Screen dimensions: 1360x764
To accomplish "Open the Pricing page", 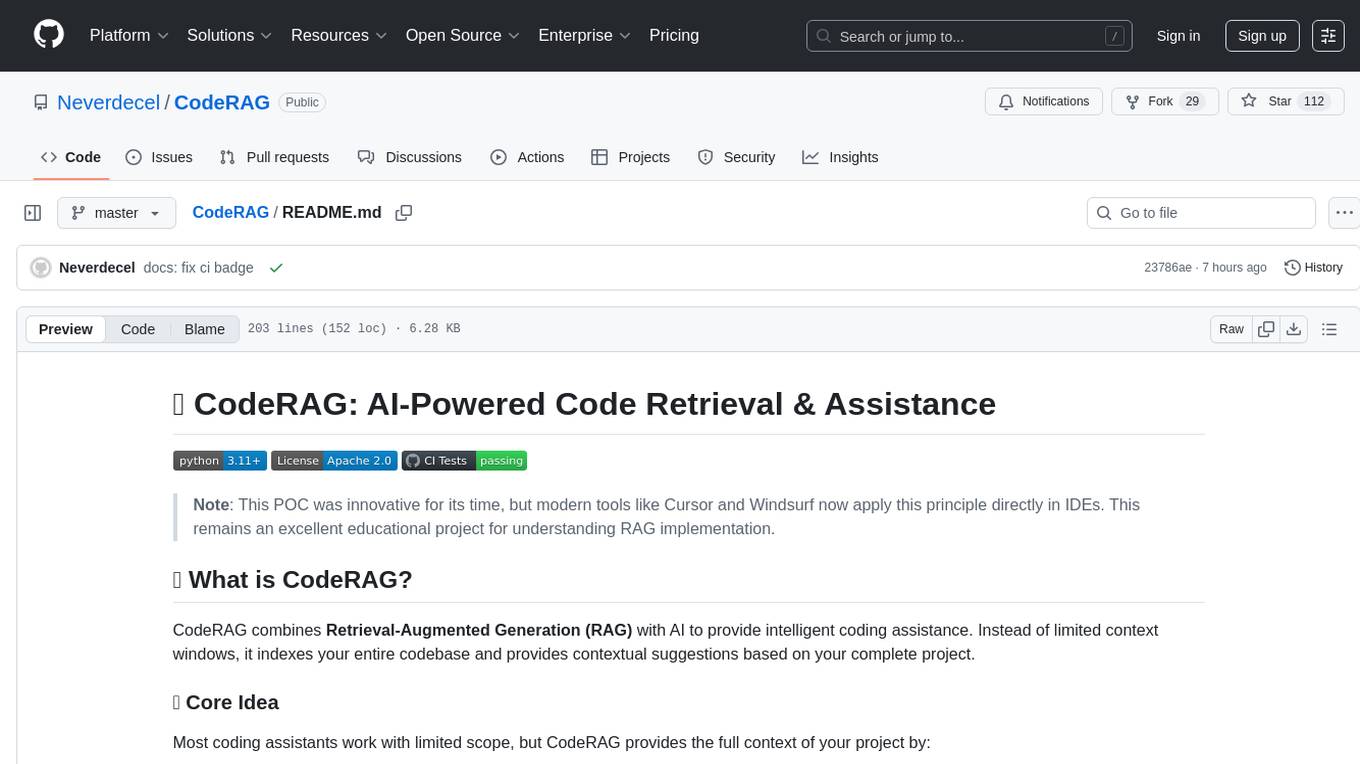I will [x=674, y=35].
